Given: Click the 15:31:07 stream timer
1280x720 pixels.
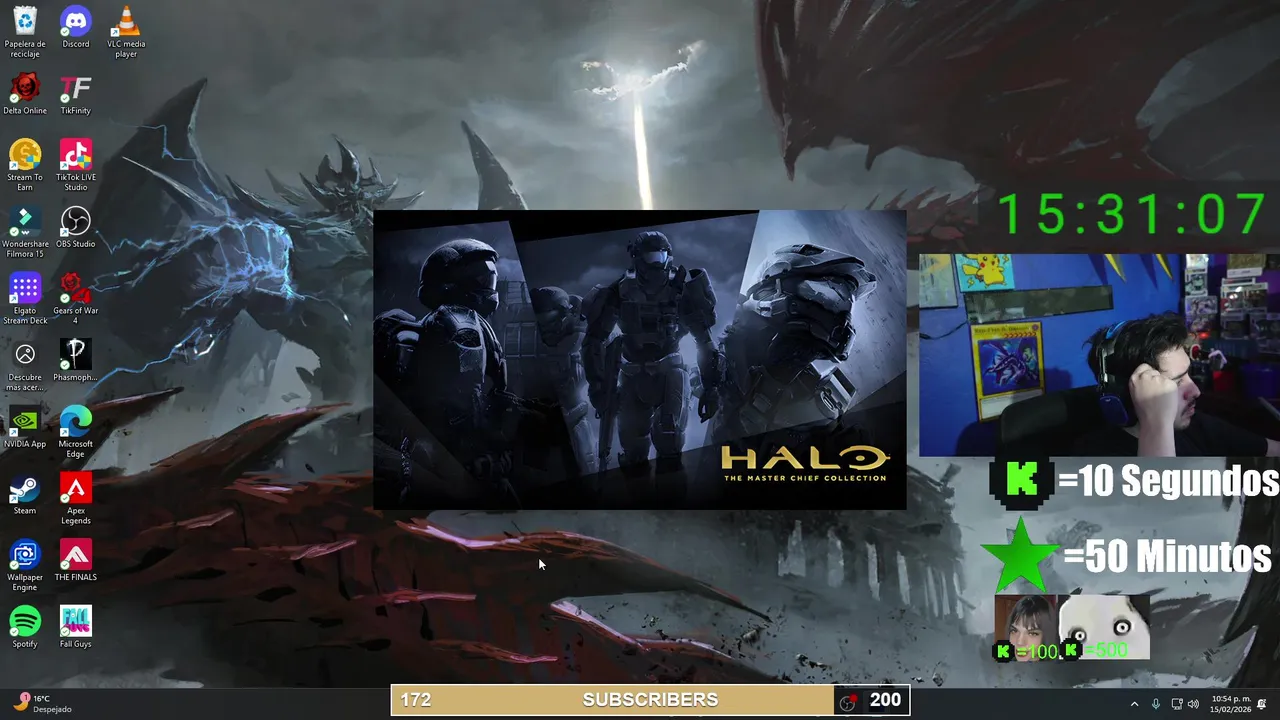Looking at the screenshot, I should [1132, 215].
